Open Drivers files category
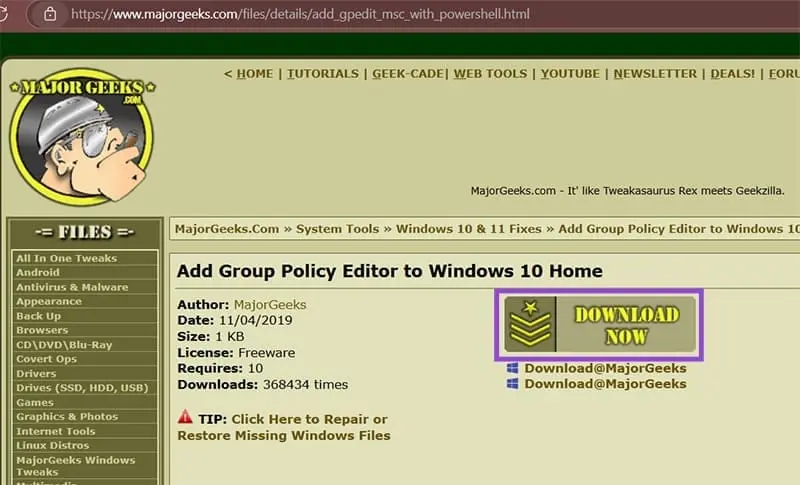Image resolution: width=800 pixels, height=485 pixels. click(36, 373)
